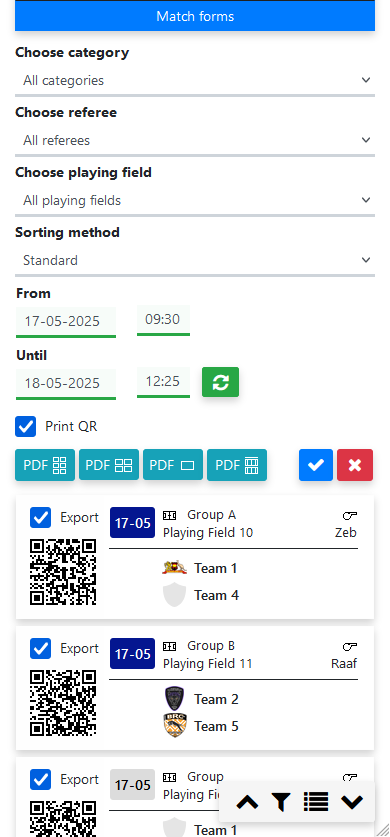Uncheck Export for Group B match

click(41, 649)
